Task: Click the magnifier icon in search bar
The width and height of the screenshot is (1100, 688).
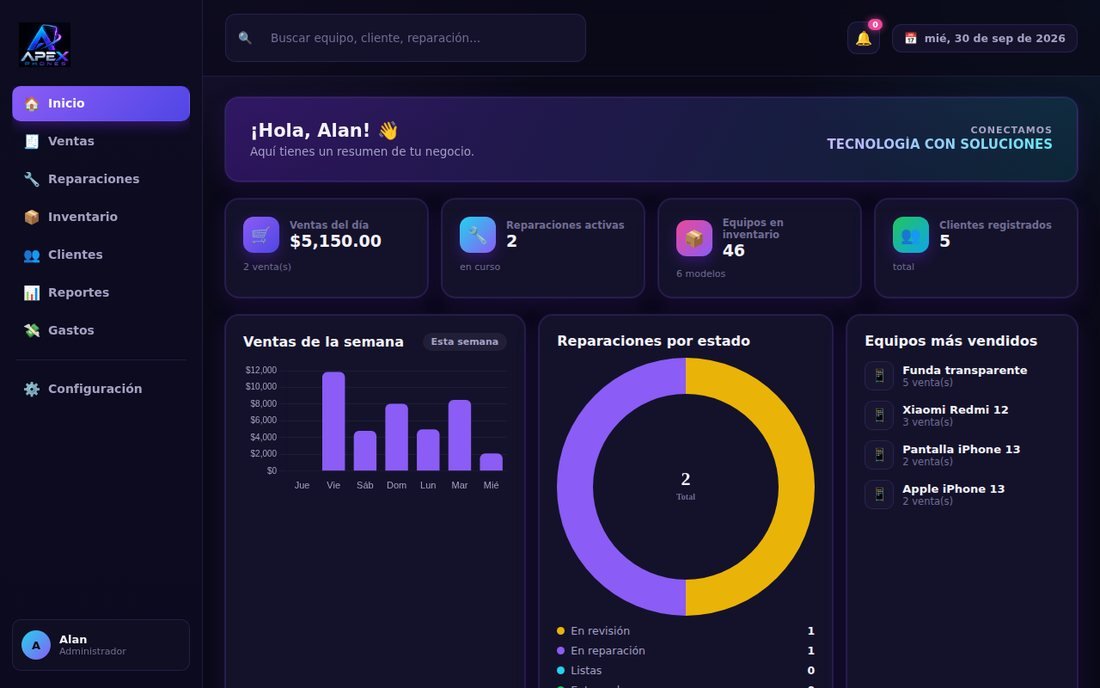Action: point(245,38)
